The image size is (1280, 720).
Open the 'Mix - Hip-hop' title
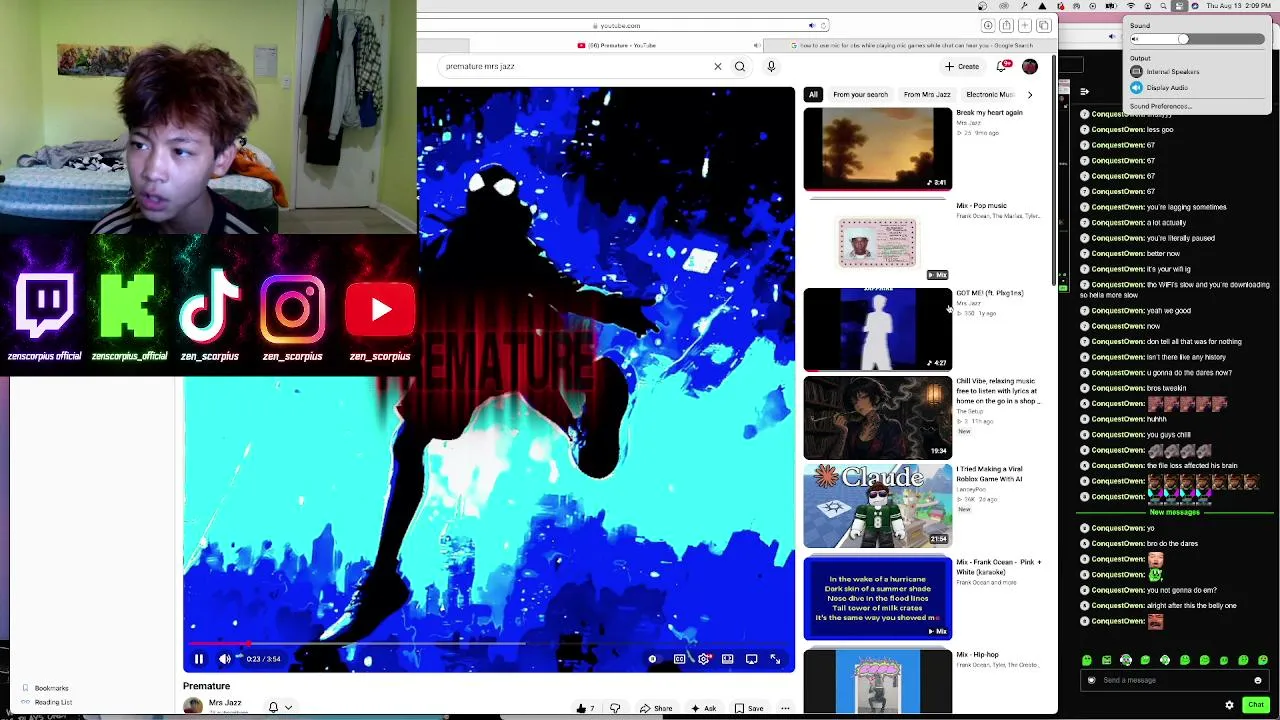coord(977,655)
